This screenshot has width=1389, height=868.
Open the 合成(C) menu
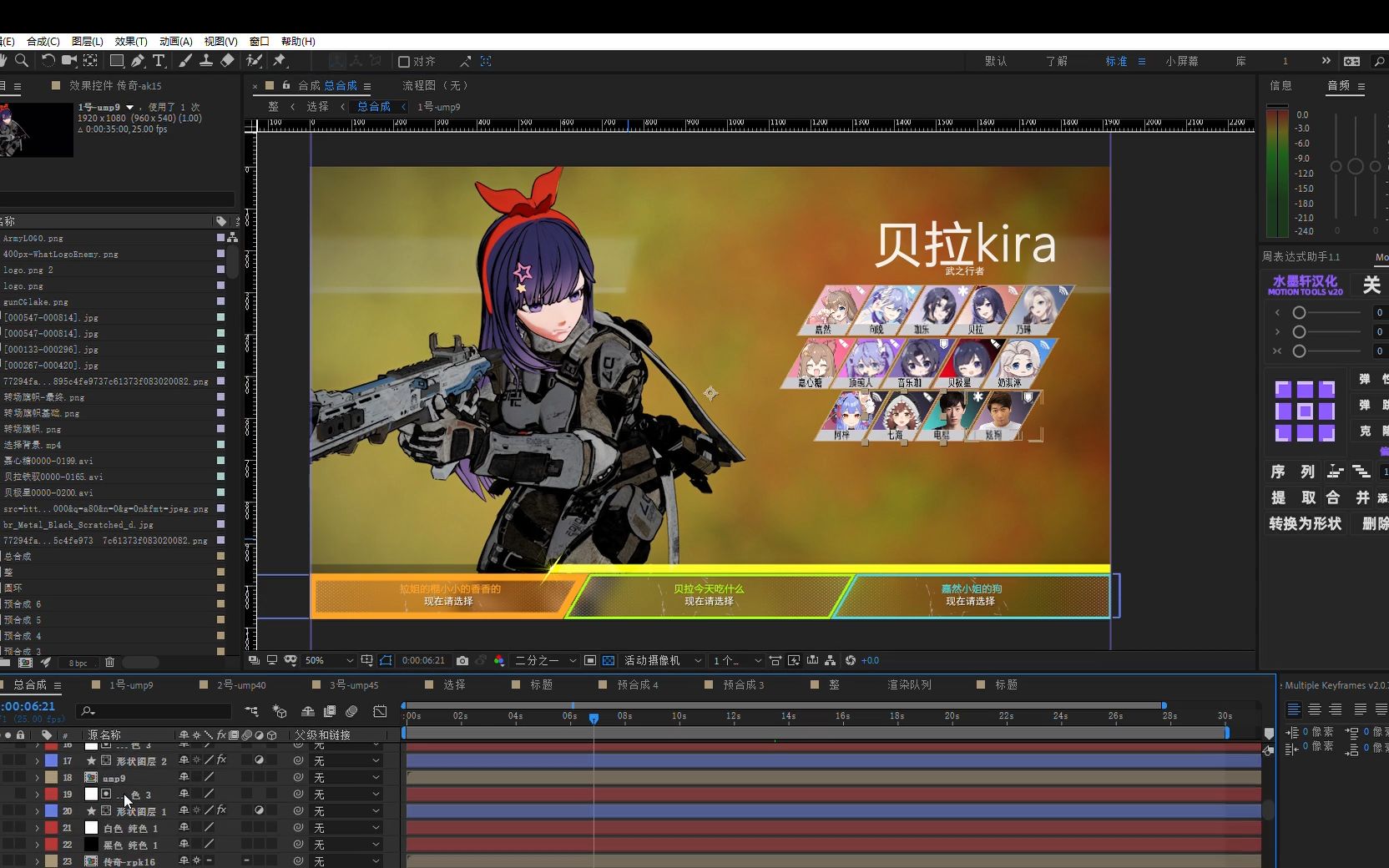click(x=43, y=41)
